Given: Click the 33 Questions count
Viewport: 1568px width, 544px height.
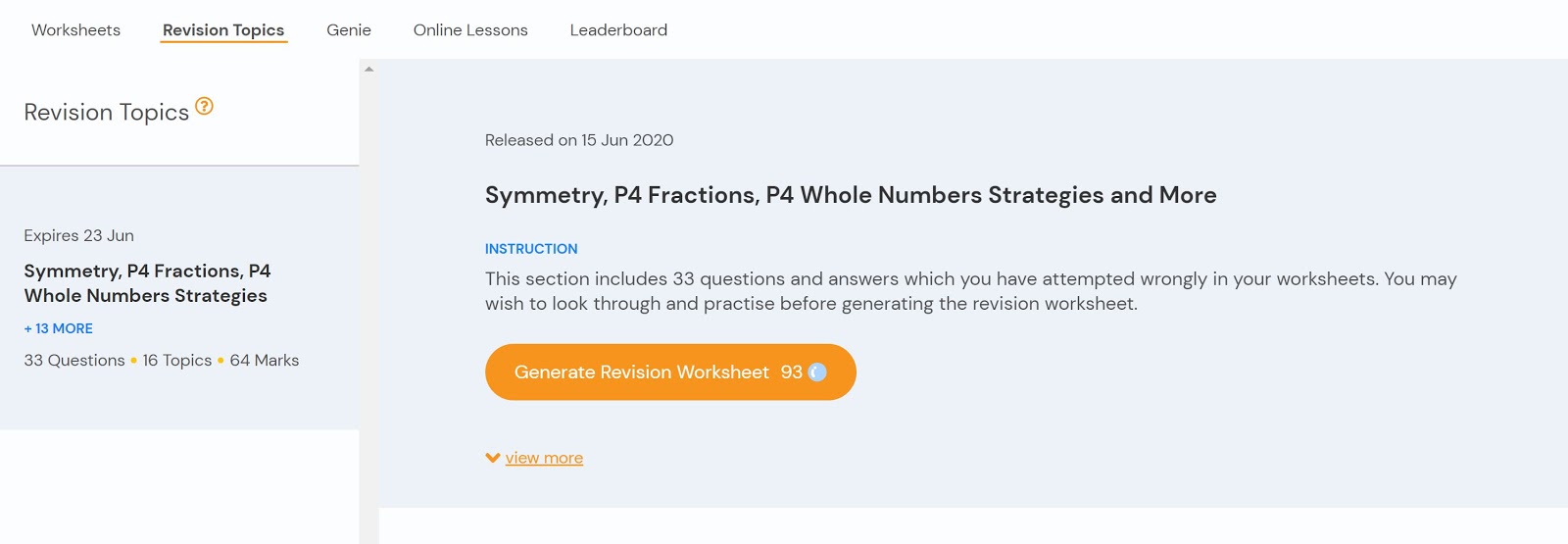Looking at the screenshot, I should pos(74,361).
